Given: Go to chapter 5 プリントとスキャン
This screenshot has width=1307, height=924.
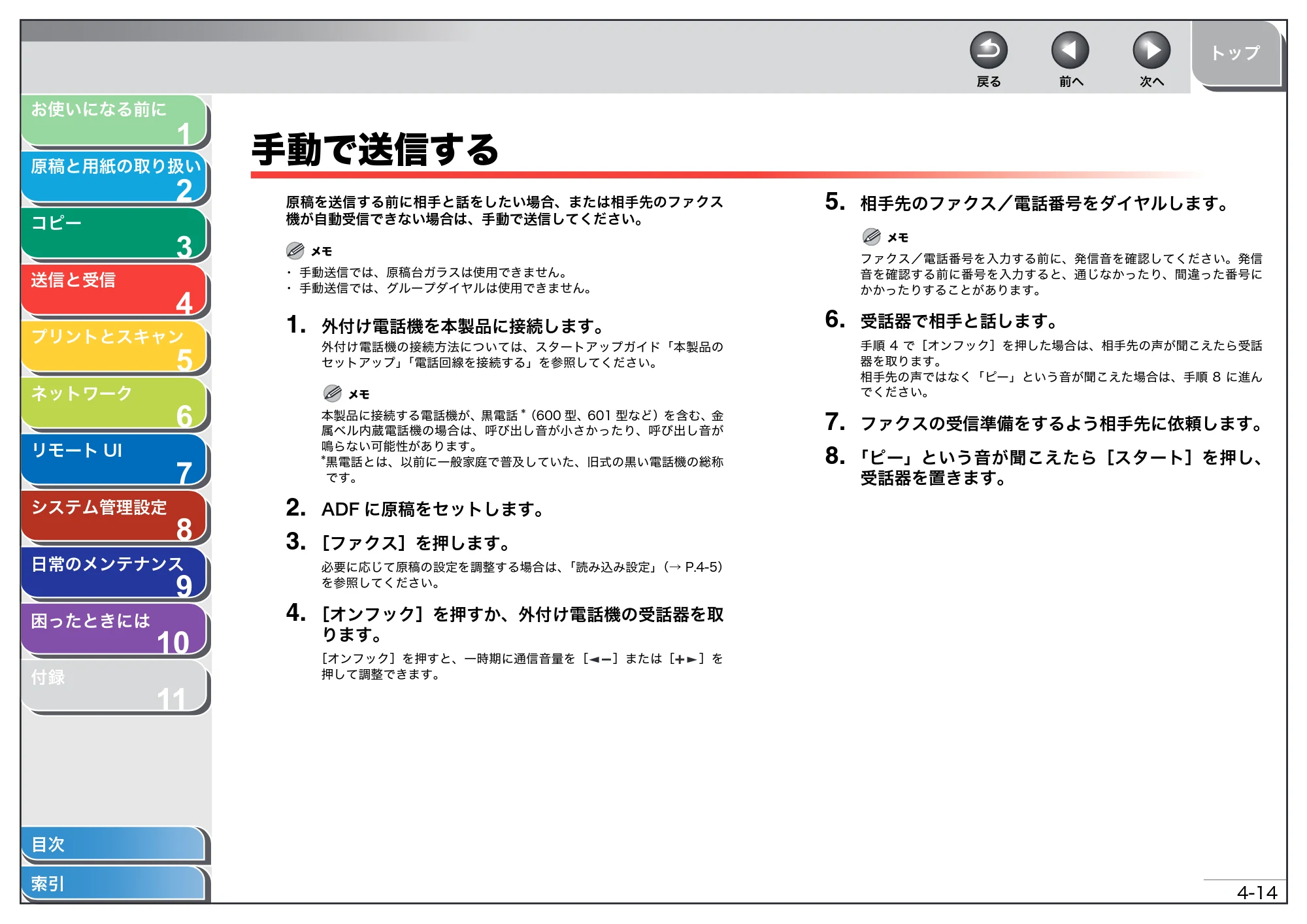Looking at the screenshot, I should click(x=114, y=348).
